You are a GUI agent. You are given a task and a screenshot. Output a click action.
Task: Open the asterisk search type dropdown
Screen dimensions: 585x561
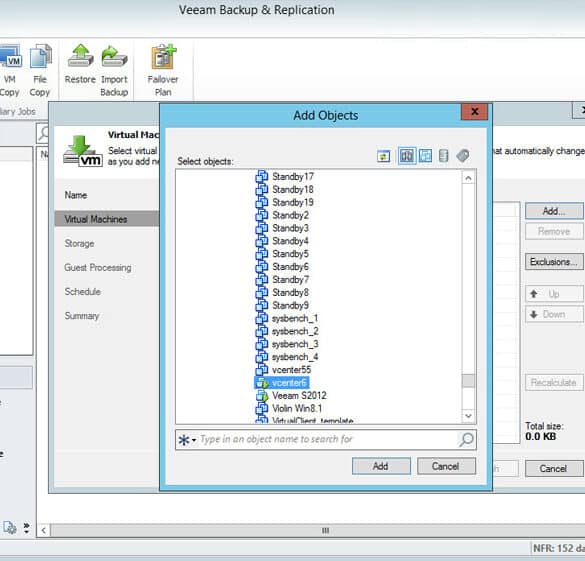pyautogui.click(x=187, y=440)
